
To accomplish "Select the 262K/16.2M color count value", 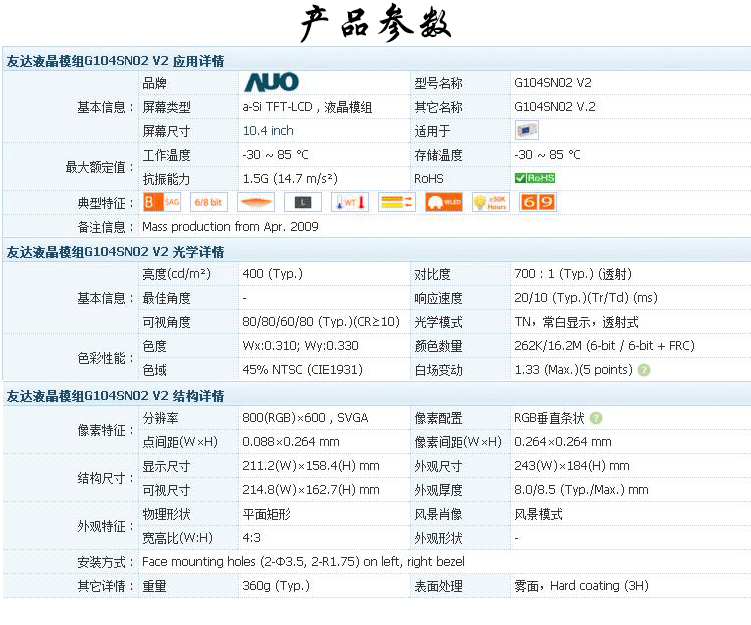I will point(604,345).
